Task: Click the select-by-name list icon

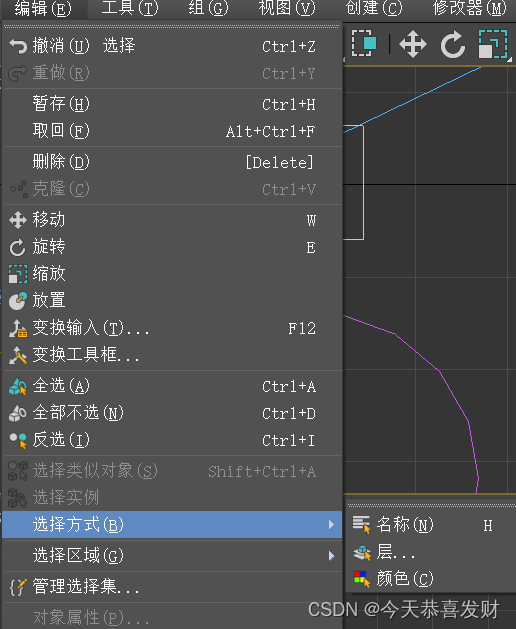Action: click(x=362, y=525)
